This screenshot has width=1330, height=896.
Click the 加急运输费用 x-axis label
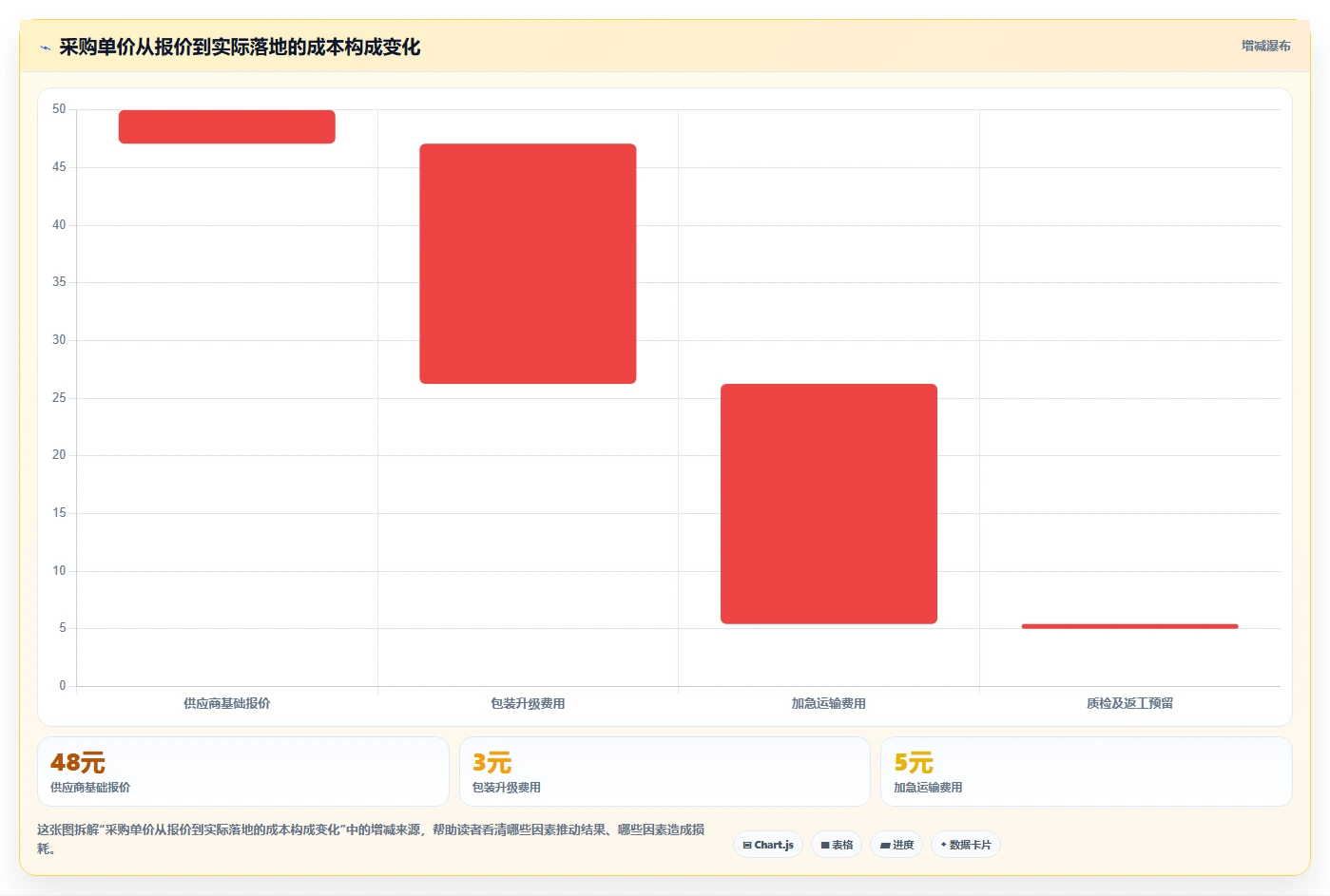click(829, 703)
